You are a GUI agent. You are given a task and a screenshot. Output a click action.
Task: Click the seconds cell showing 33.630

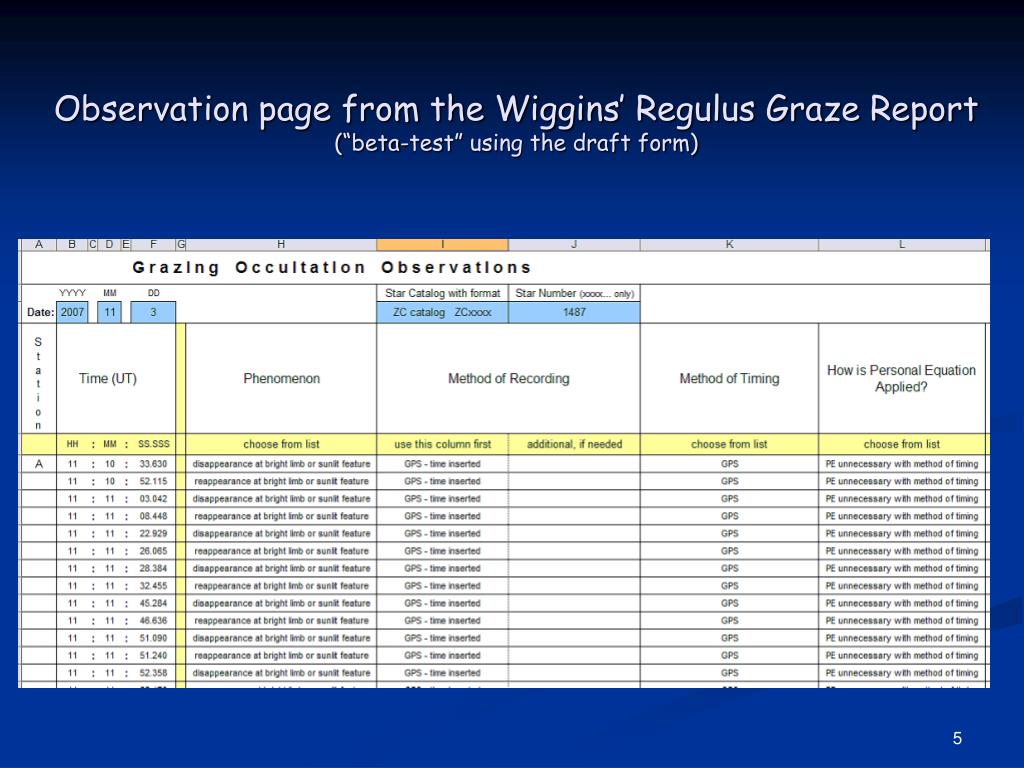[x=153, y=464]
